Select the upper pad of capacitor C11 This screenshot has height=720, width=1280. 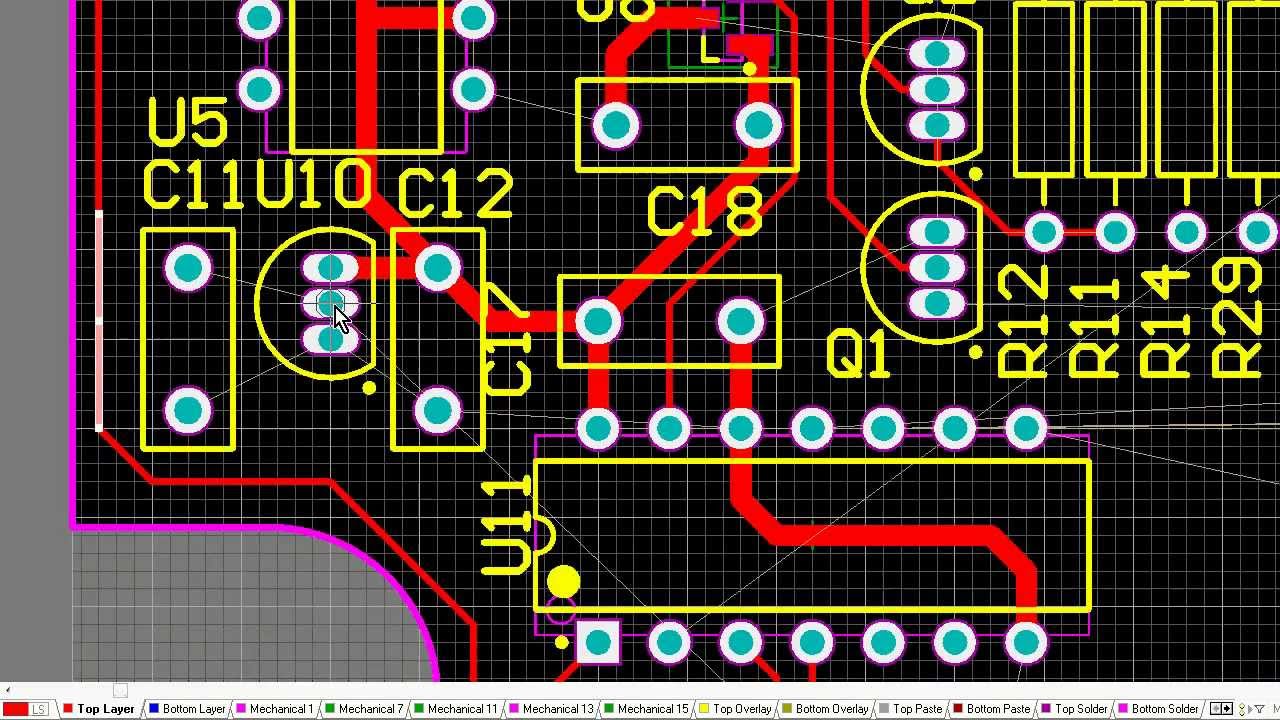coord(188,268)
